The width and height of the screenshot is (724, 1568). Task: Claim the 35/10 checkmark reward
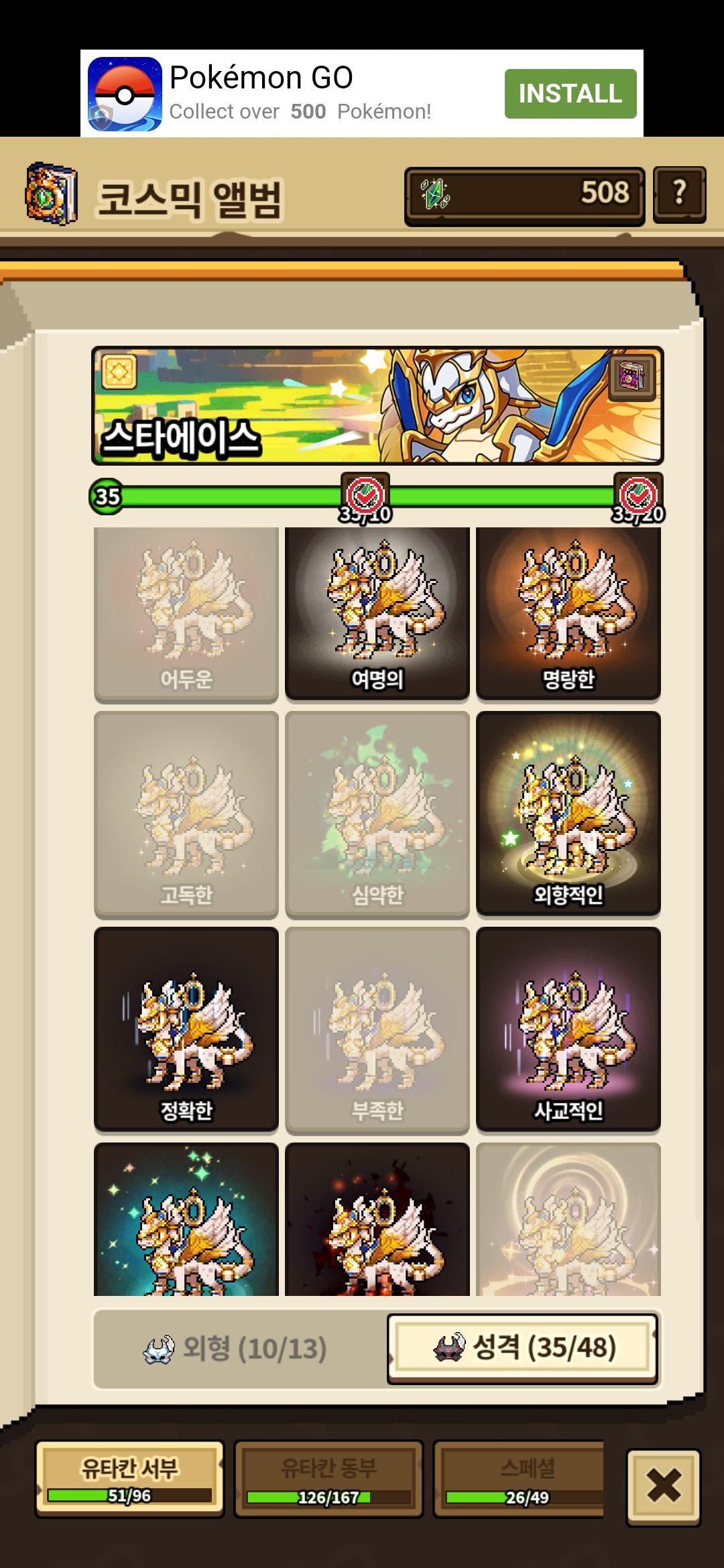(365, 497)
